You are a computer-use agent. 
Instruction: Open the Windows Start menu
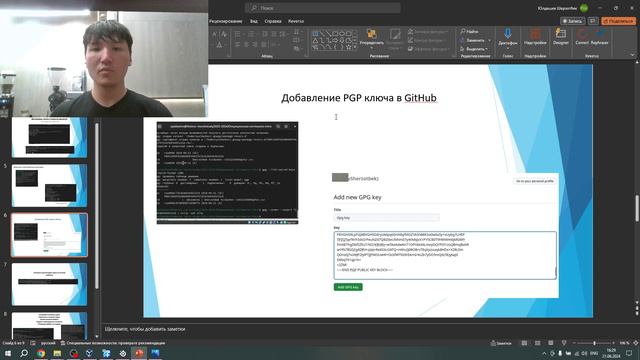(8, 353)
